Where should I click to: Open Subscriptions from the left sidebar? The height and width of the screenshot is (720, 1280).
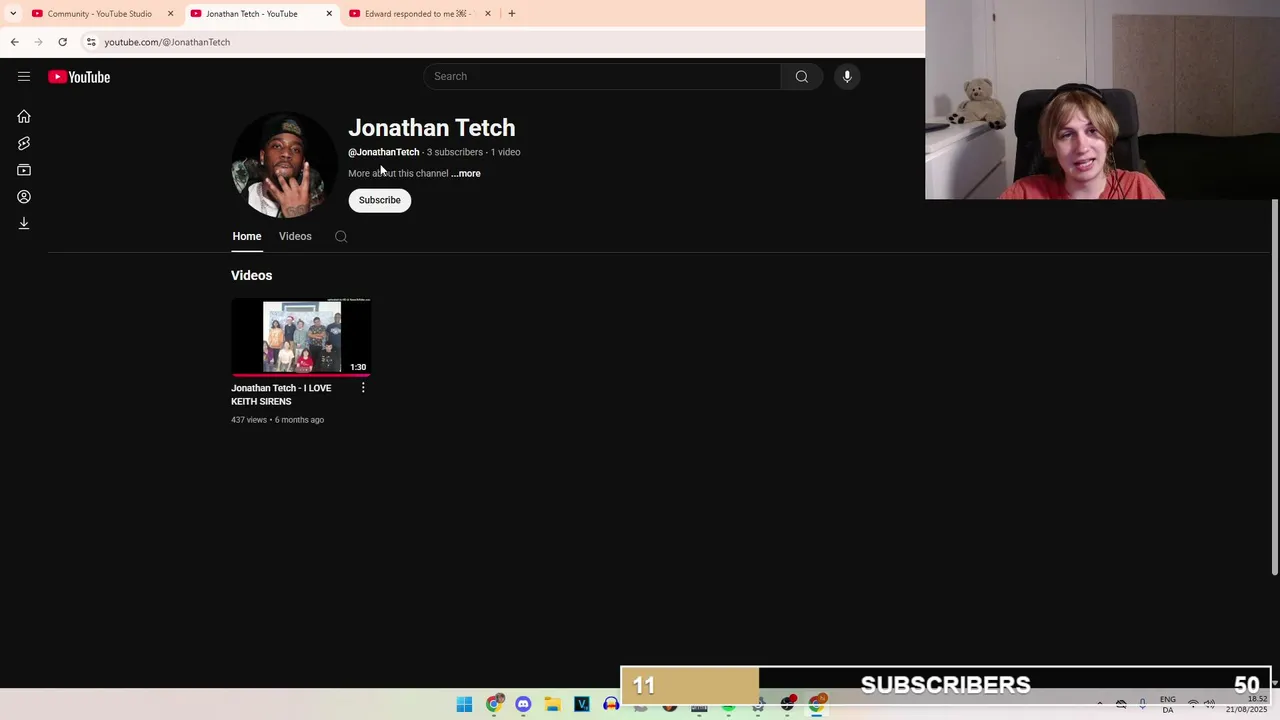coord(24,170)
